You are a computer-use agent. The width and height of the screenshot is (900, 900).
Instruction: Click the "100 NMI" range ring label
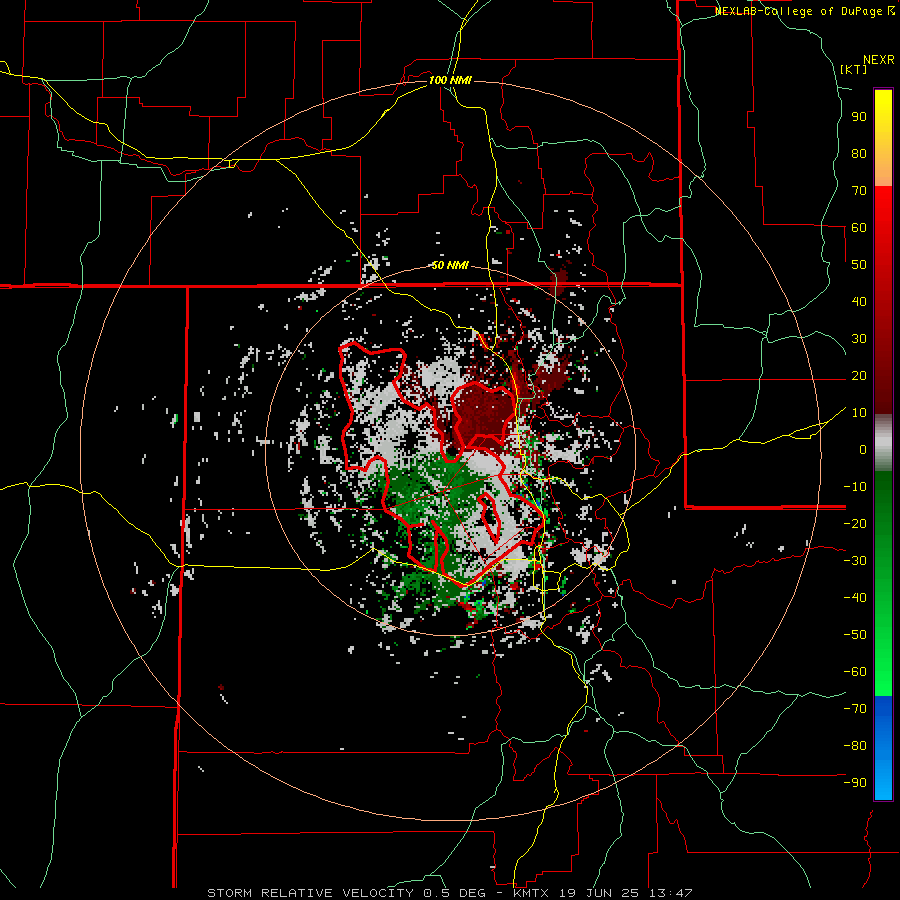(x=450, y=80)
